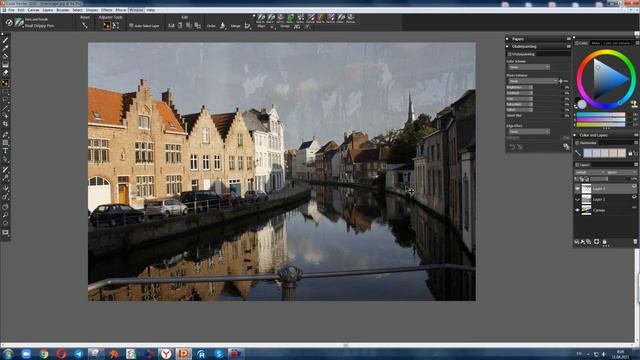
Task: Click the Reset tool icon
Action: [x=84, y=25]
